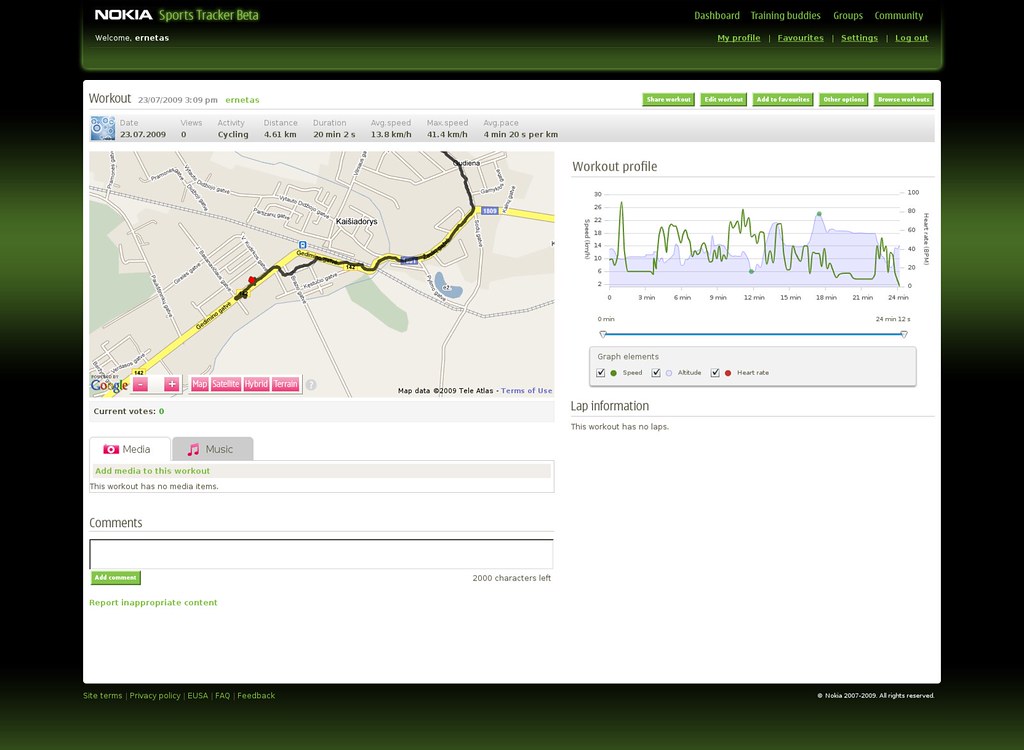Click the blue time range slider track
Image resolution: width=1024 pixels, height=750 pixels.
coord(753,334)
